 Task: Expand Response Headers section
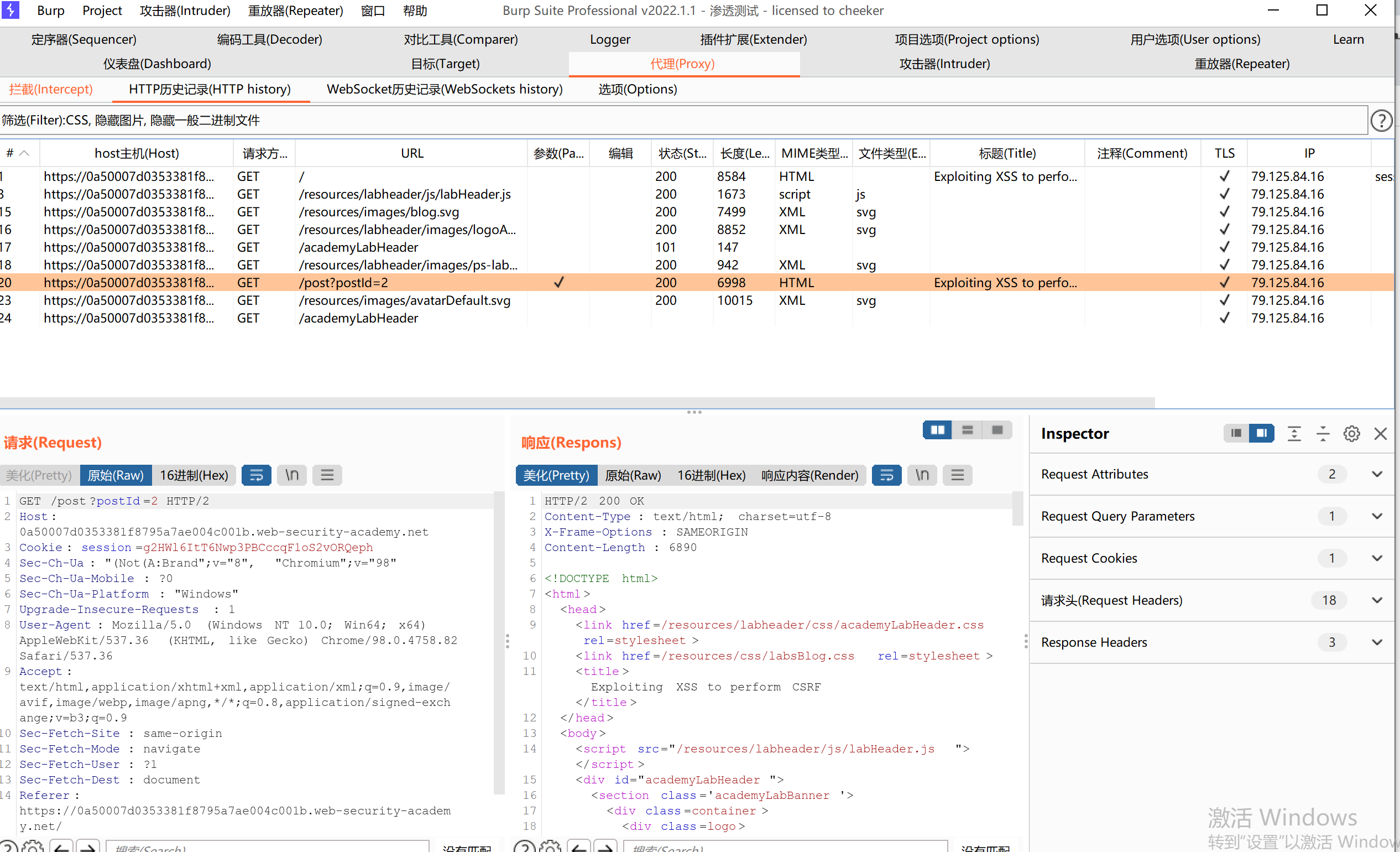(1376, 643)
